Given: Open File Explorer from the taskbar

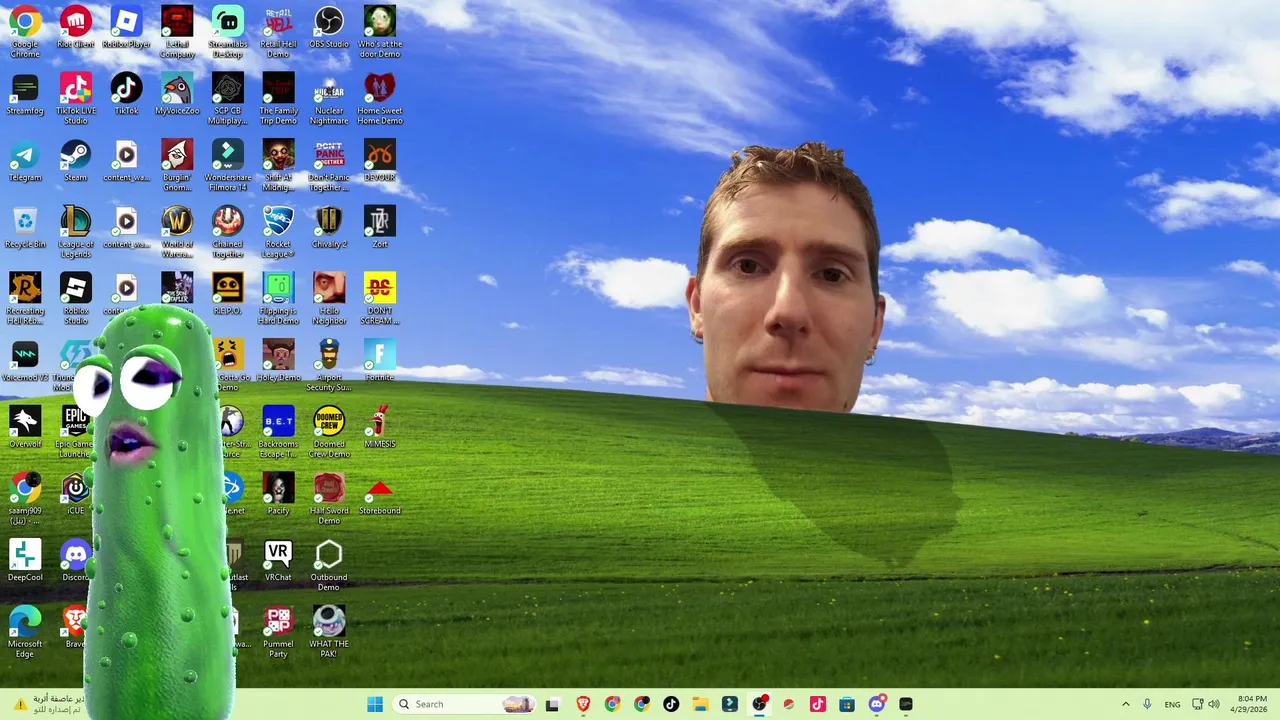Looking at the screenshot, I should (x=700, y=704).
